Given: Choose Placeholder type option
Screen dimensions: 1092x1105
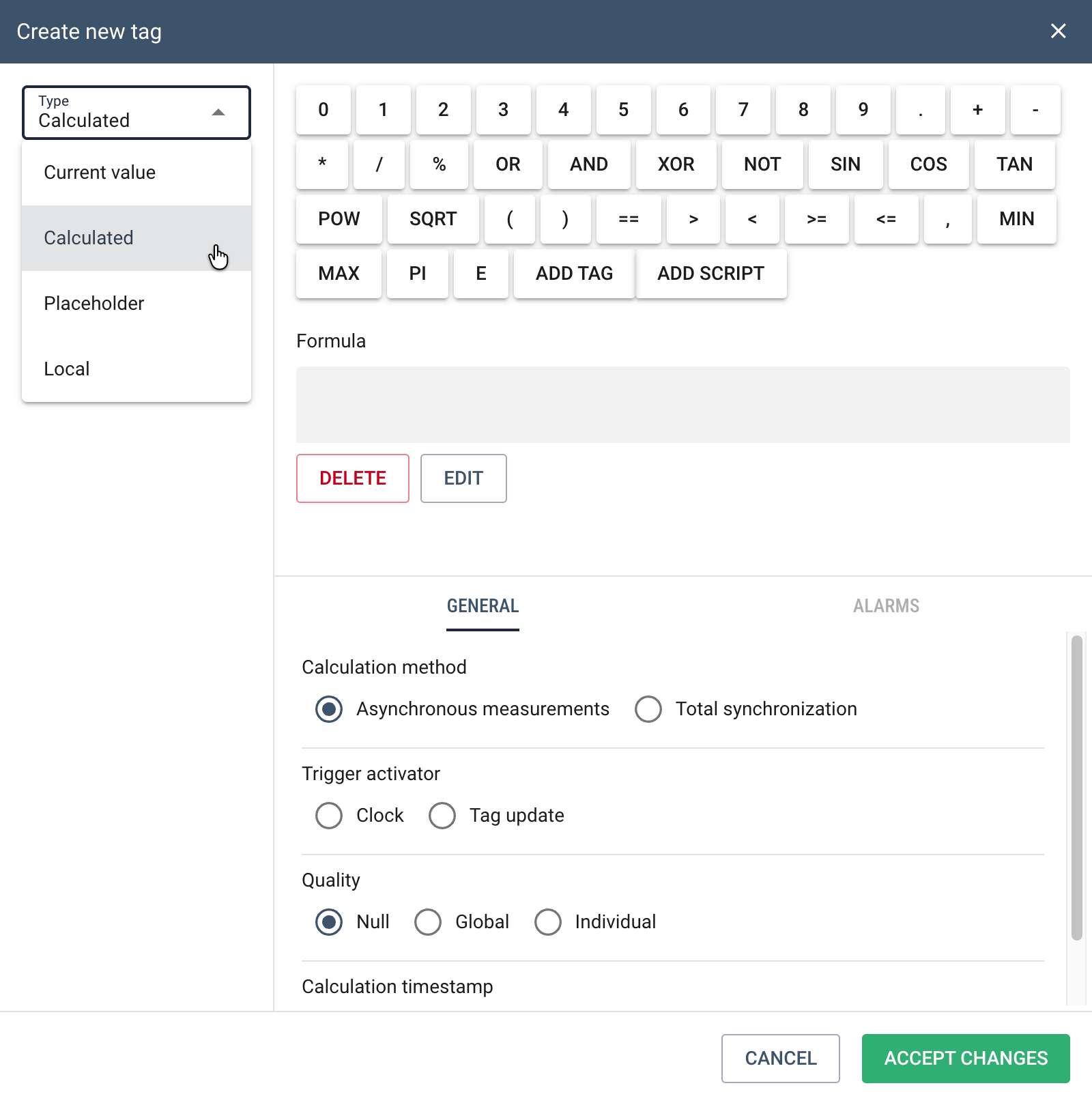Looking at the screenshot, I should [136, 304].
